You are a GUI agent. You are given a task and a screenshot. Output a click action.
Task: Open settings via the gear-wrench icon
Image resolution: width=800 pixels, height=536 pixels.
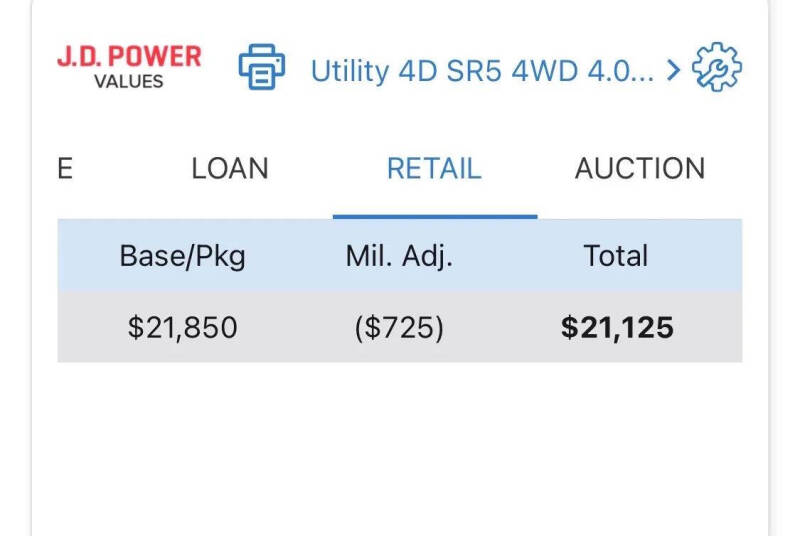(717, 68)
